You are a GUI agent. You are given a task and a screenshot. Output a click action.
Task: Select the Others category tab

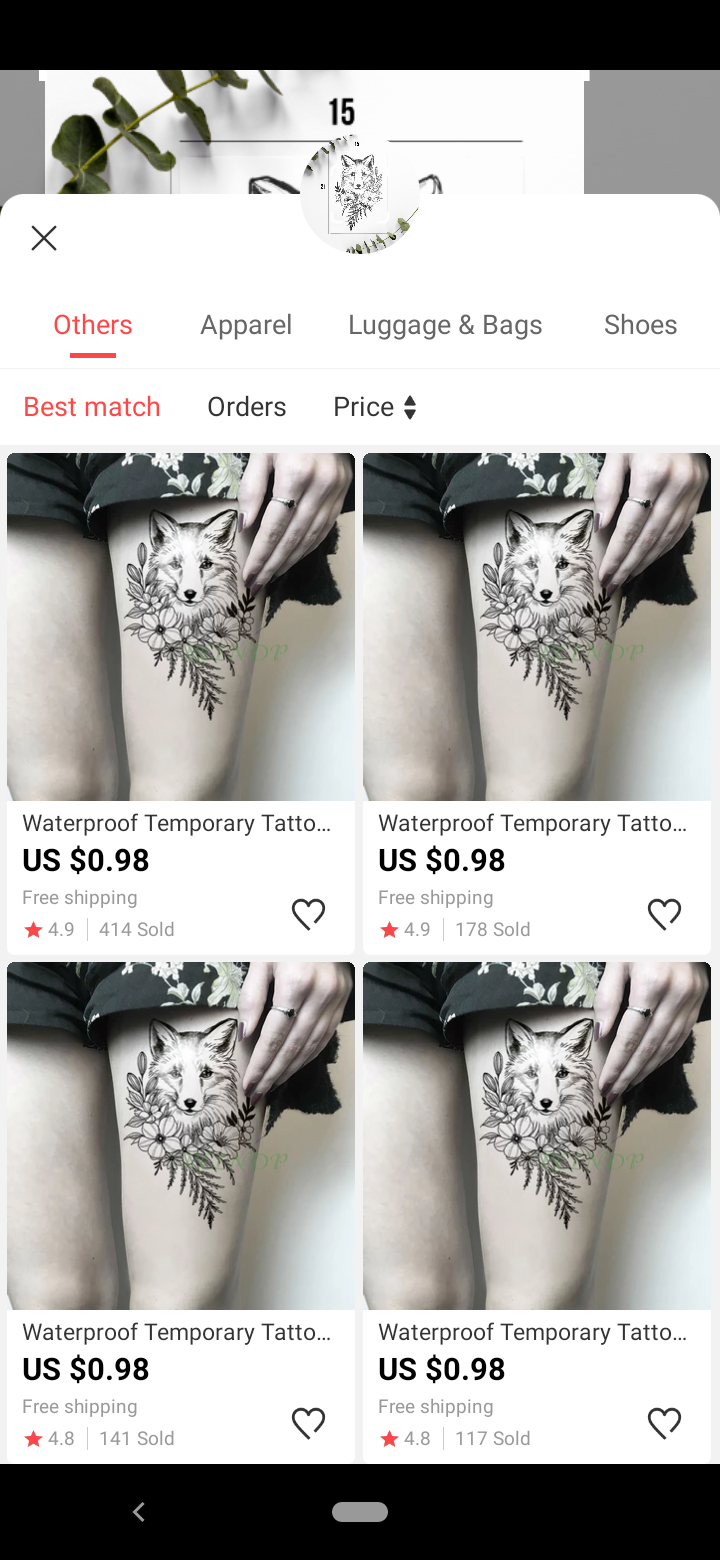pyautogui.click(x=93, y=325)
